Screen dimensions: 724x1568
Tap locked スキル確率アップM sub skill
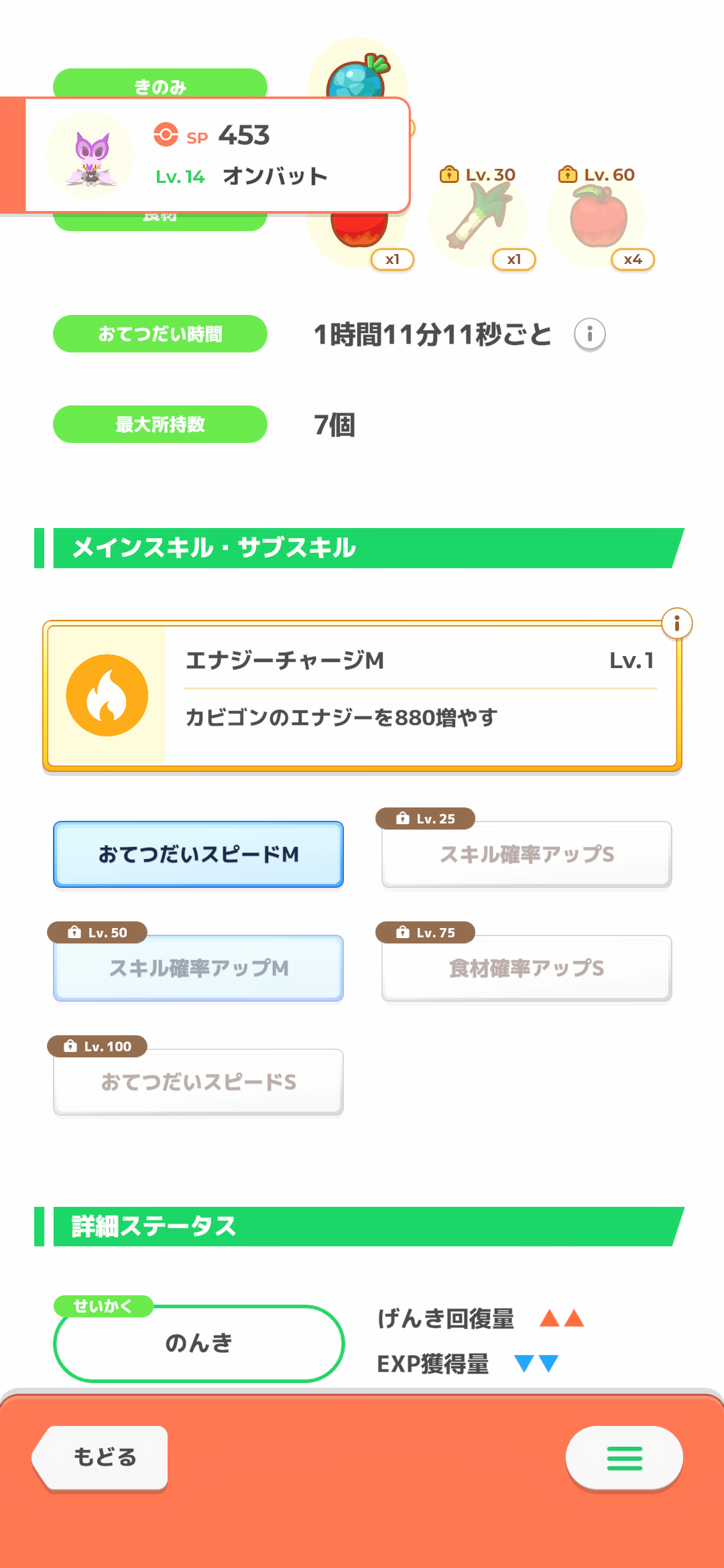[x=198, y=968]
